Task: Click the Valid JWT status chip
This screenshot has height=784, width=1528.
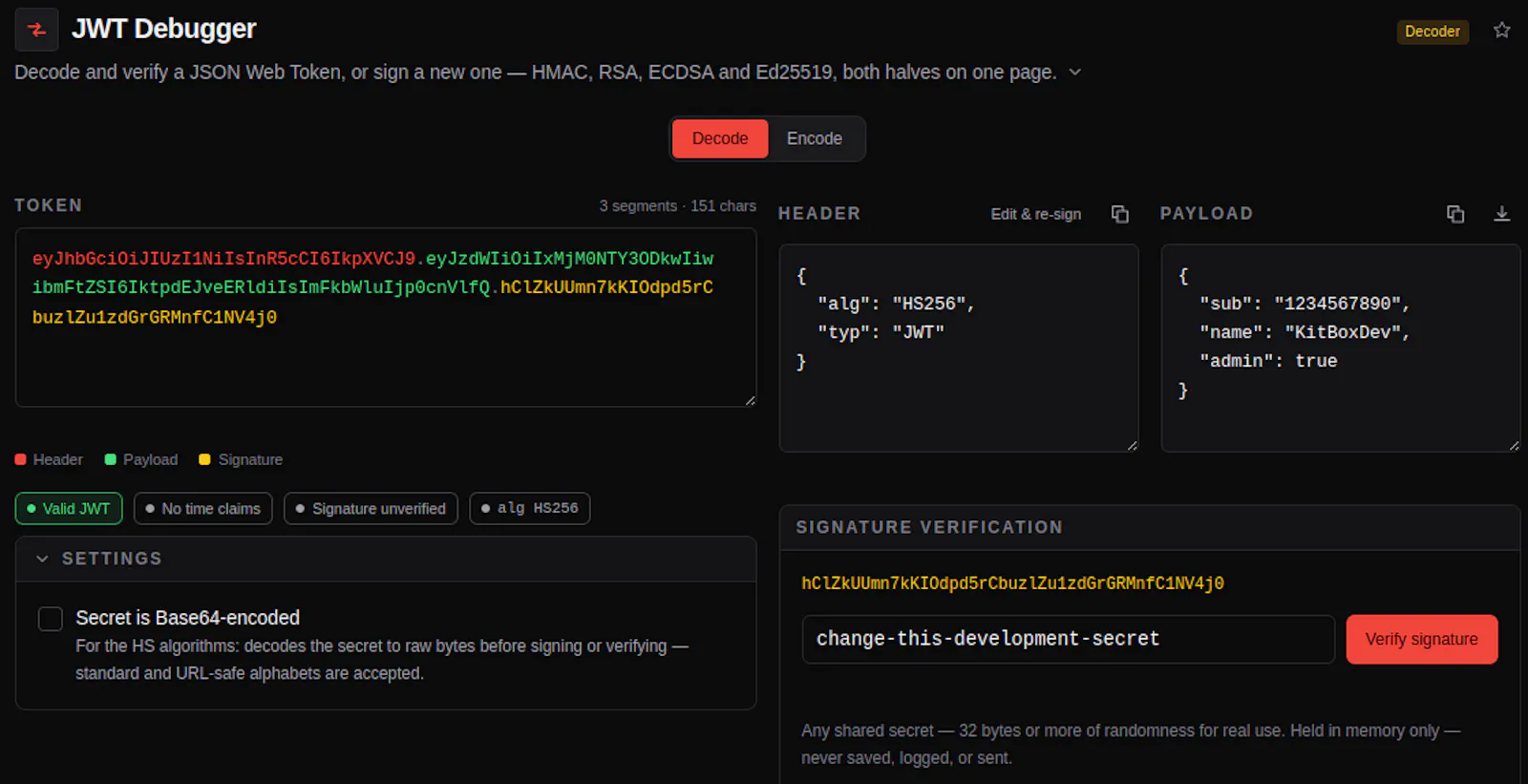Action: (69, 508)
